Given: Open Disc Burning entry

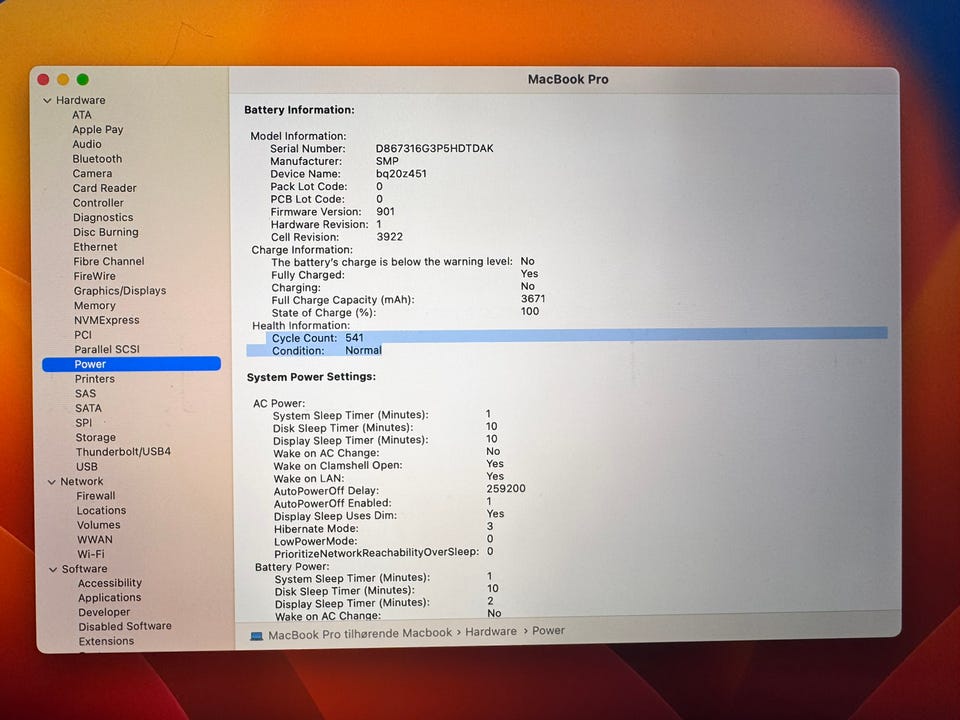Looking at the screenshot, I should 106,232.
